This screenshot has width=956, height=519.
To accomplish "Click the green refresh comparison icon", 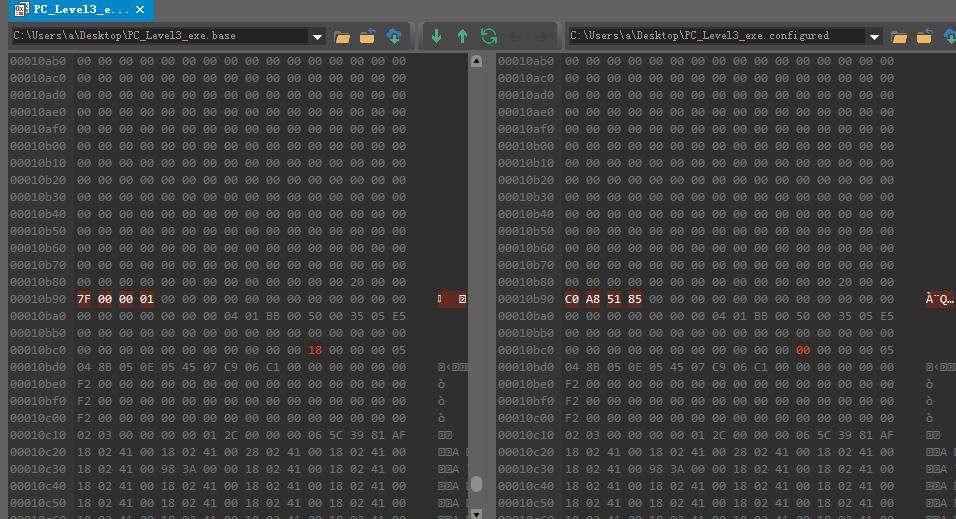I will pos(489,37).
